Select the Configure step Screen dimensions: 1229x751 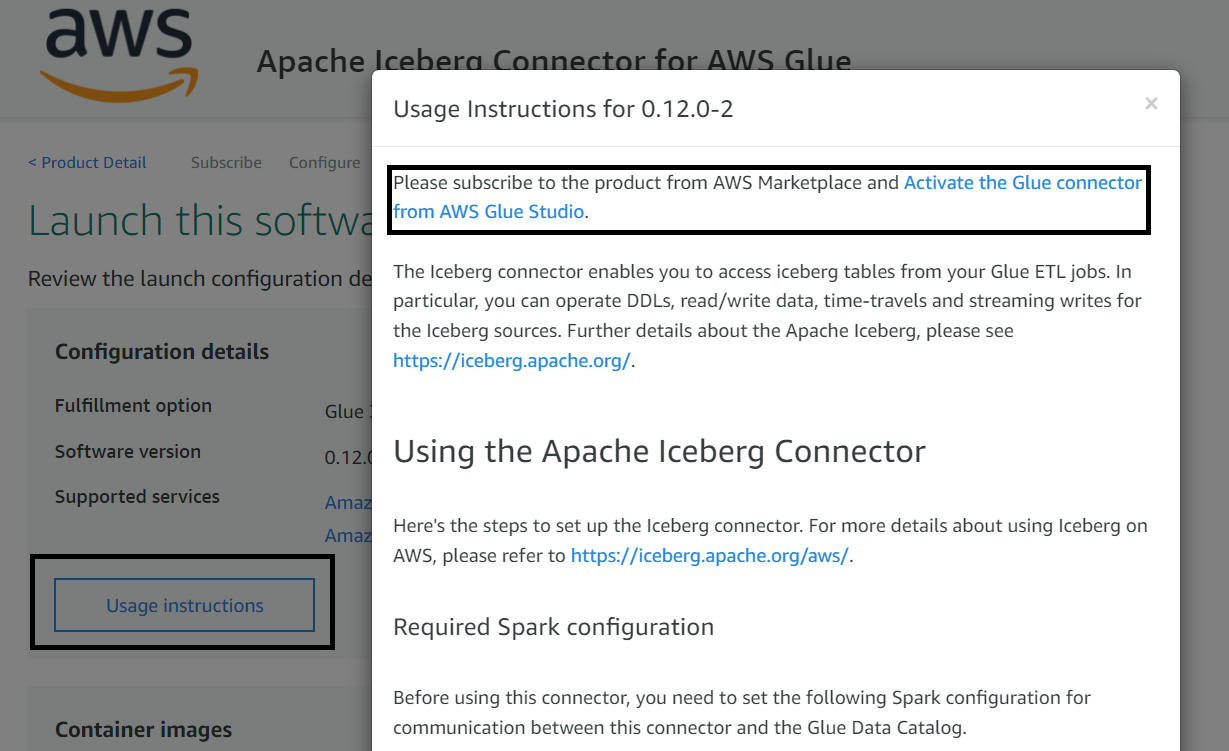click(x=324, y=162)
